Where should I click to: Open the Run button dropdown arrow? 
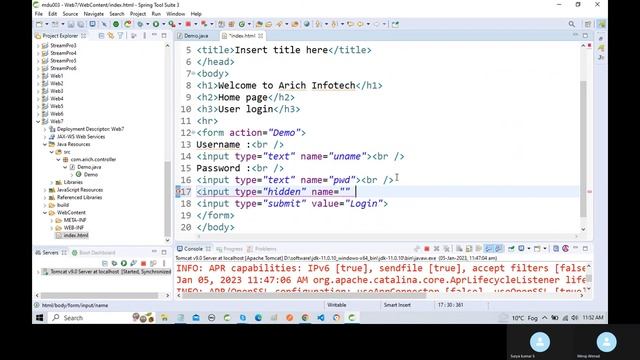click(163, 24)
